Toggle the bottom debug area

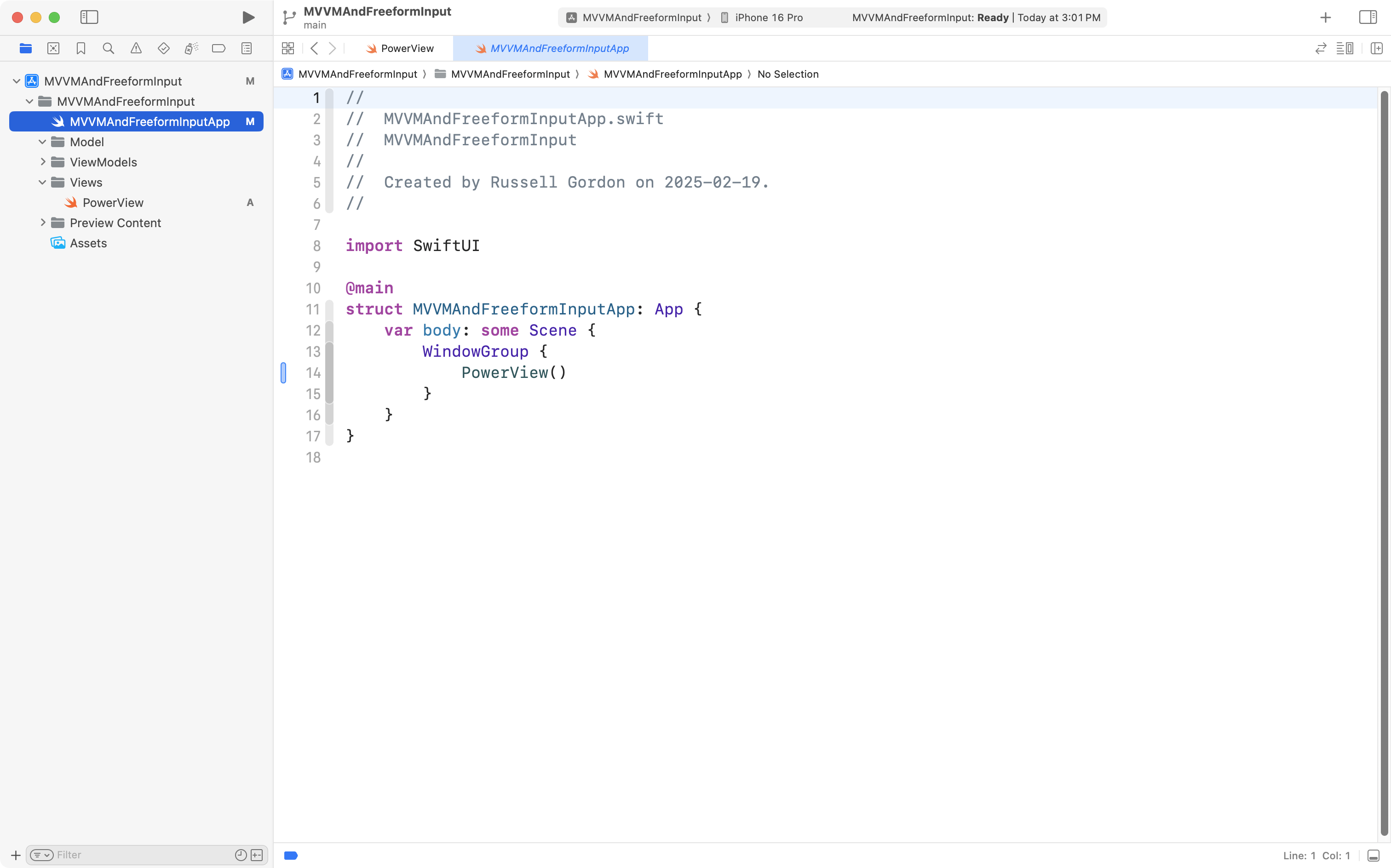[x=1373, y=856]
